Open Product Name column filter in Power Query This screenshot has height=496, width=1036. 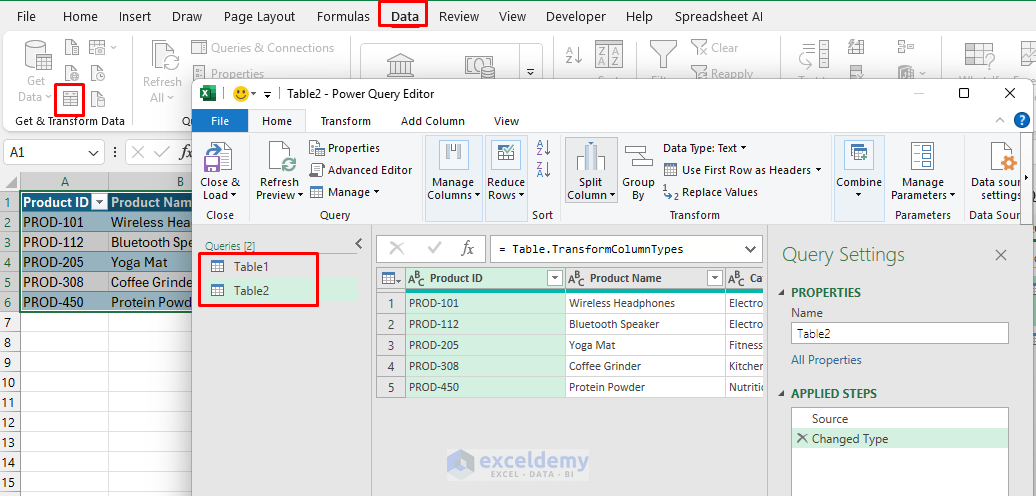715,279
